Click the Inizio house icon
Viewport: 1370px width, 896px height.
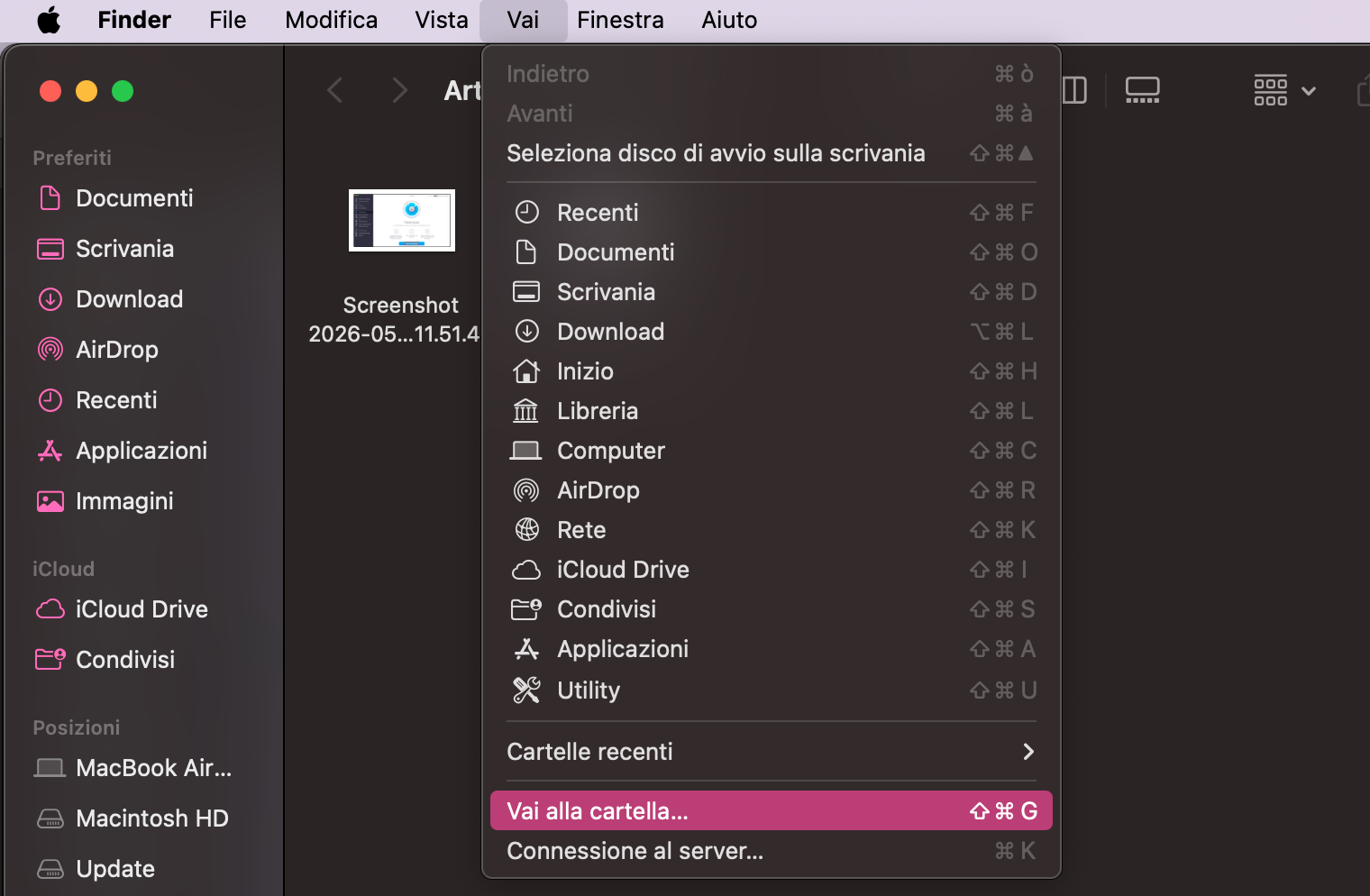tap(526, 371)
